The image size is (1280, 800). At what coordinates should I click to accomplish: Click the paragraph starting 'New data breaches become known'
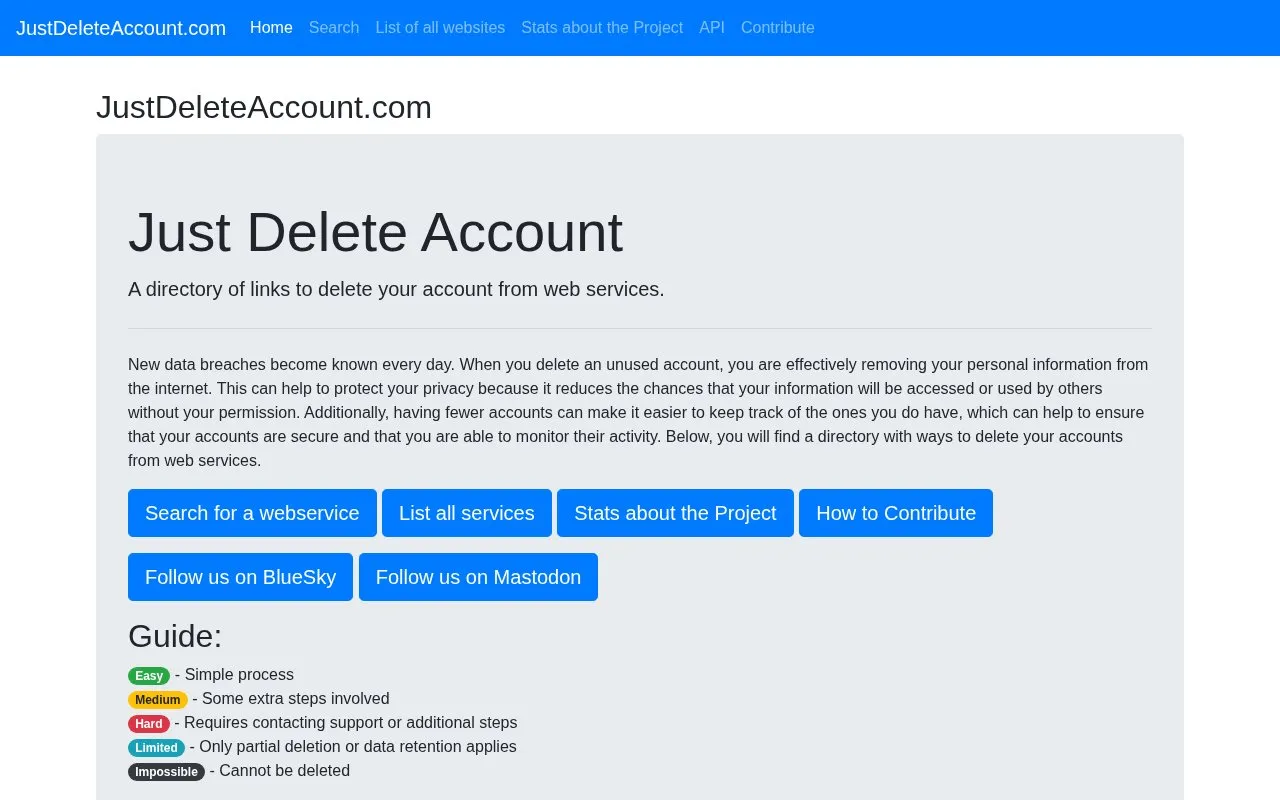pos(640,413)
